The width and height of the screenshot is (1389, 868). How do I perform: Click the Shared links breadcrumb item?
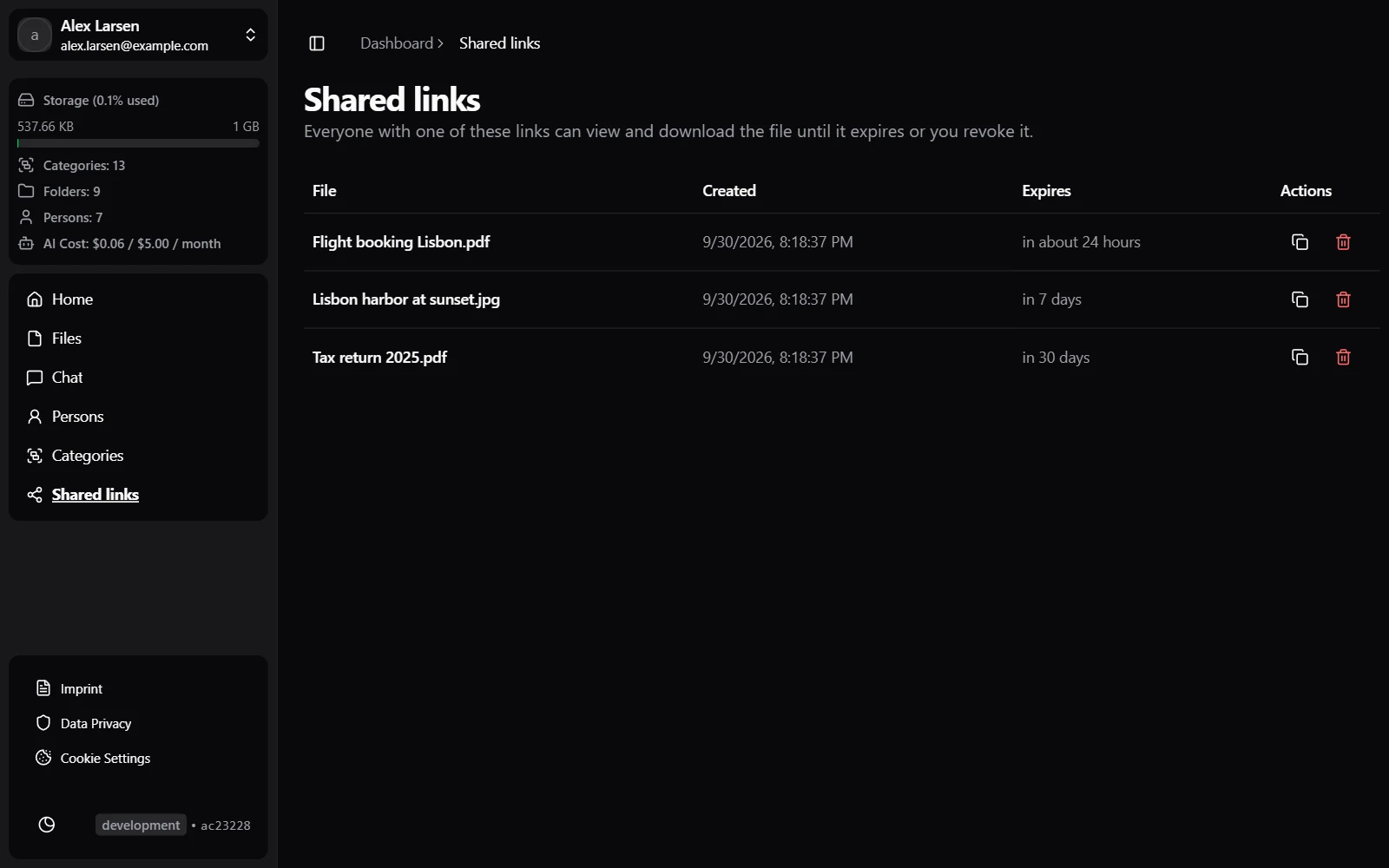point(499,43)
